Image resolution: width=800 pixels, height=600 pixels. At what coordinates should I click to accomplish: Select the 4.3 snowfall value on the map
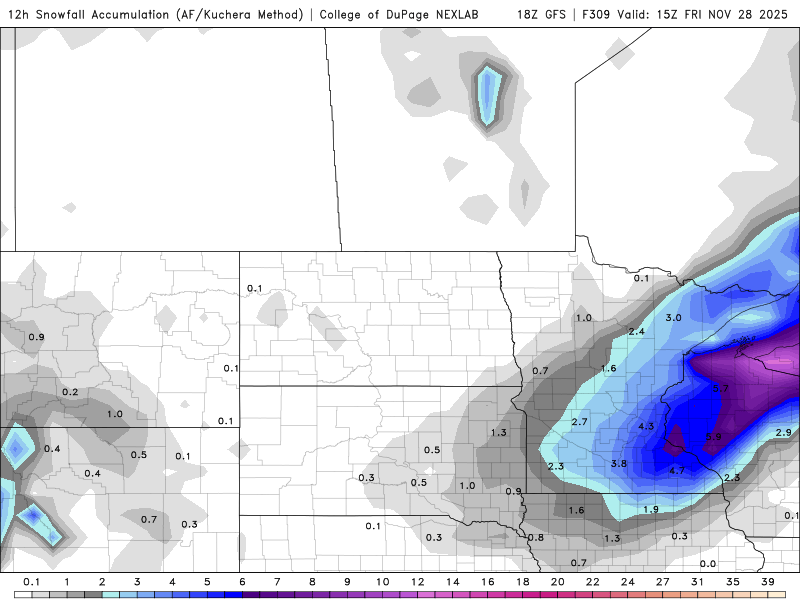tap(646, 426)
